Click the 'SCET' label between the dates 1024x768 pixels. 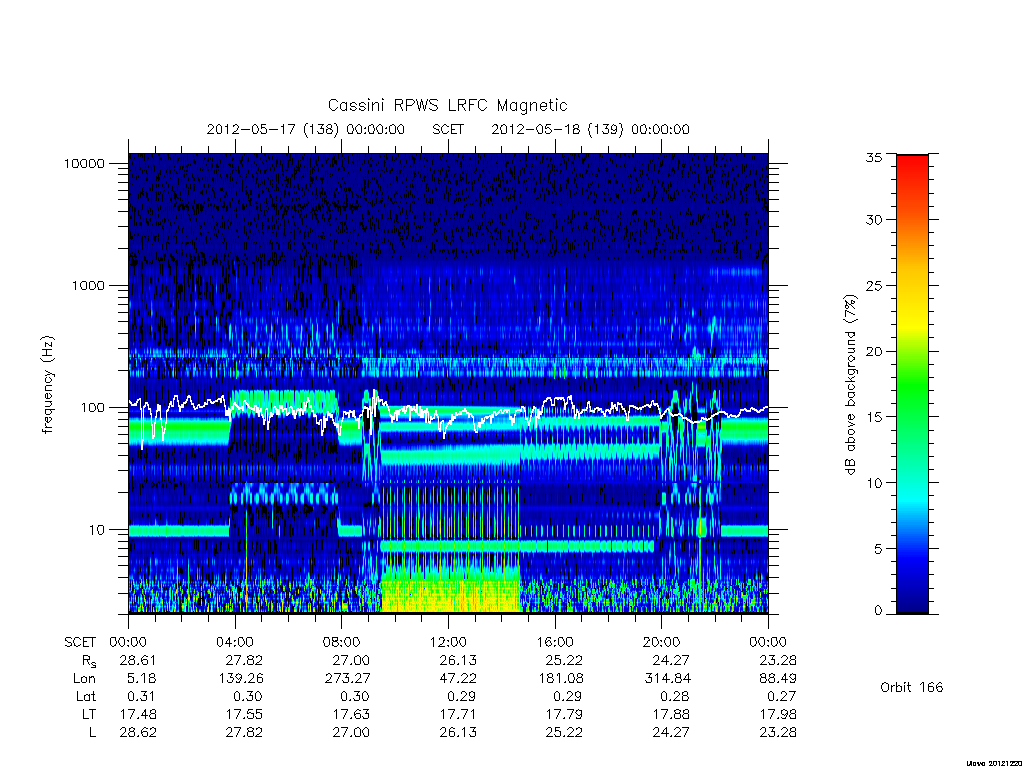pos(448,129)
